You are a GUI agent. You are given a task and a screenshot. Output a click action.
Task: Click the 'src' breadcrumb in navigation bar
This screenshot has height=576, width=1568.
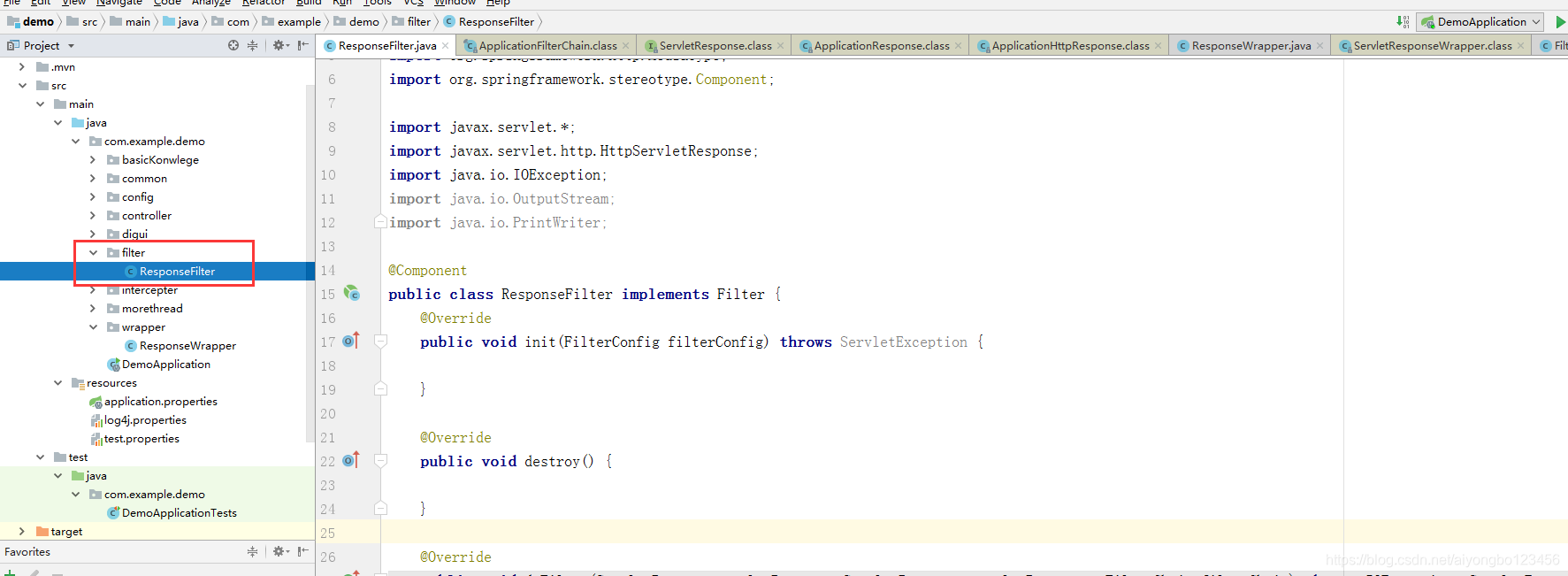pos(81,22)
